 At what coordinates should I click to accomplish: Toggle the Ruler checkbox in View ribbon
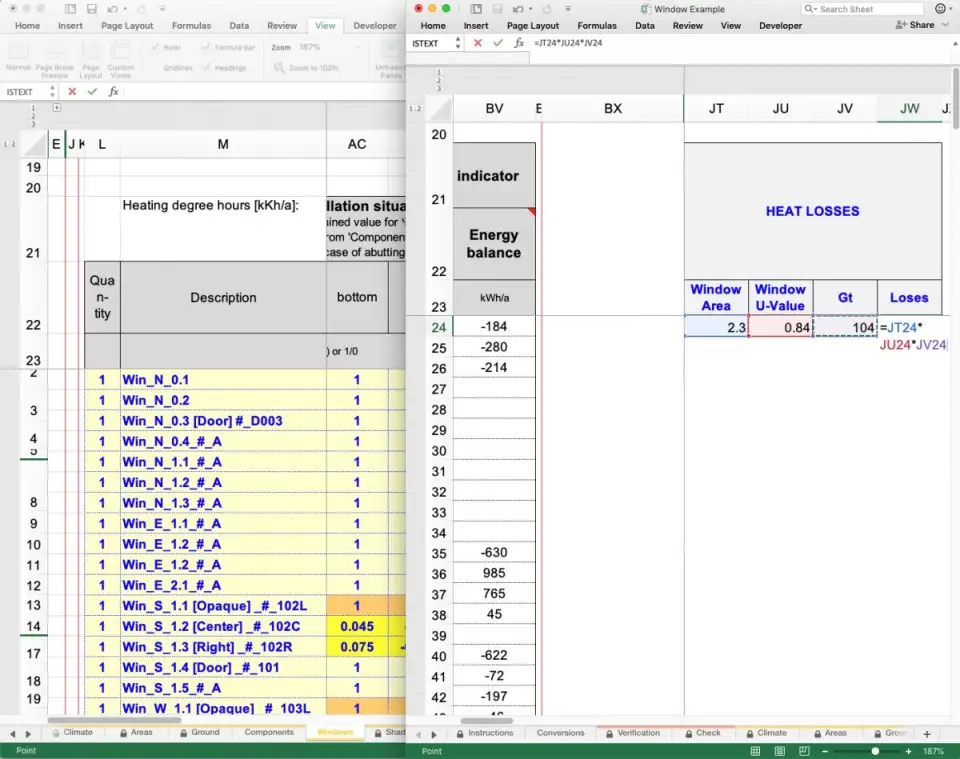click(x=158, y=47)
